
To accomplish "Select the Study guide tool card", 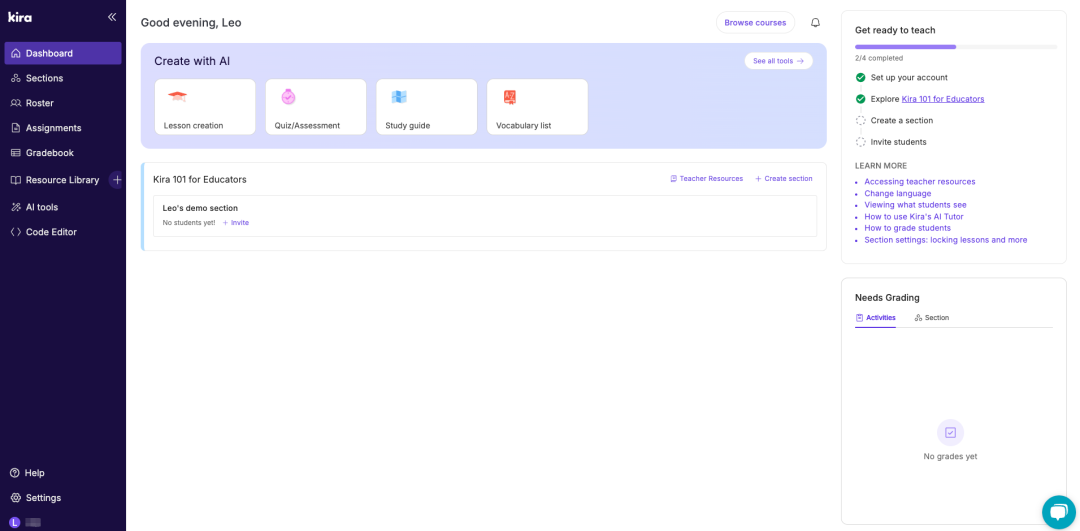I will [427, 107].
